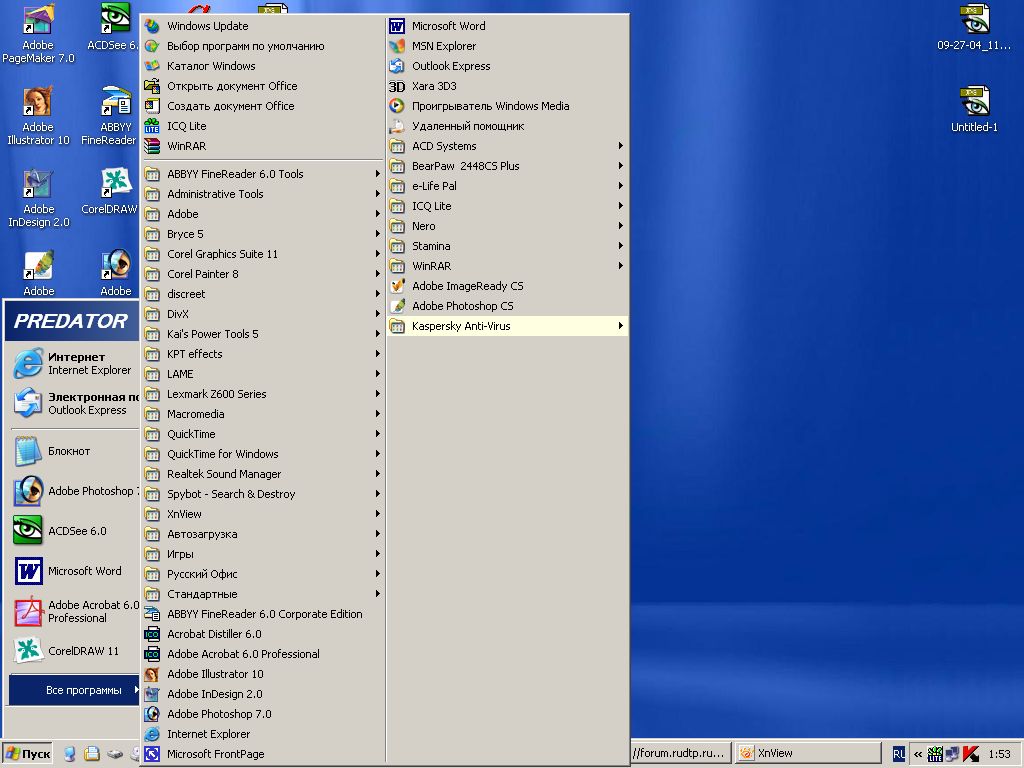Image resolution: width=1024 pixels, height=768 pixels.
Task: Click Windows Update in programs list
Action: coord(263,26)
